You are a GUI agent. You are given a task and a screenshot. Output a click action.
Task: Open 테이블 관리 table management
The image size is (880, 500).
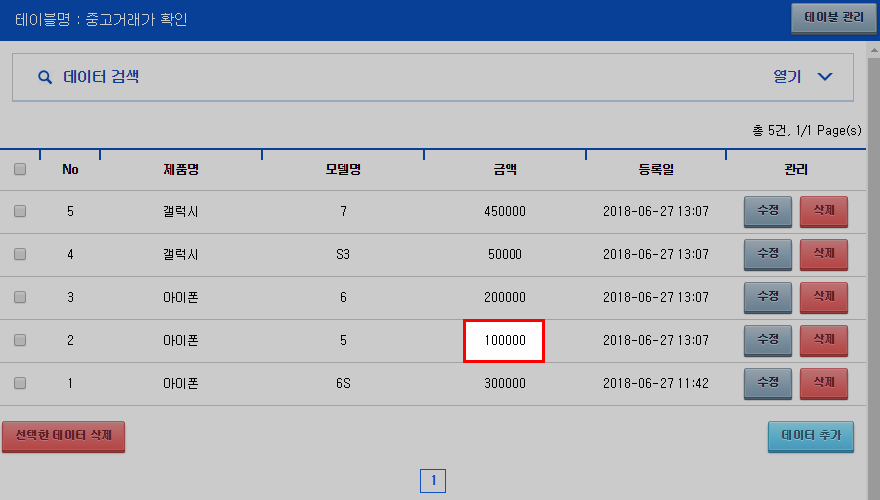pyautogui.click(x=833, y=18)
